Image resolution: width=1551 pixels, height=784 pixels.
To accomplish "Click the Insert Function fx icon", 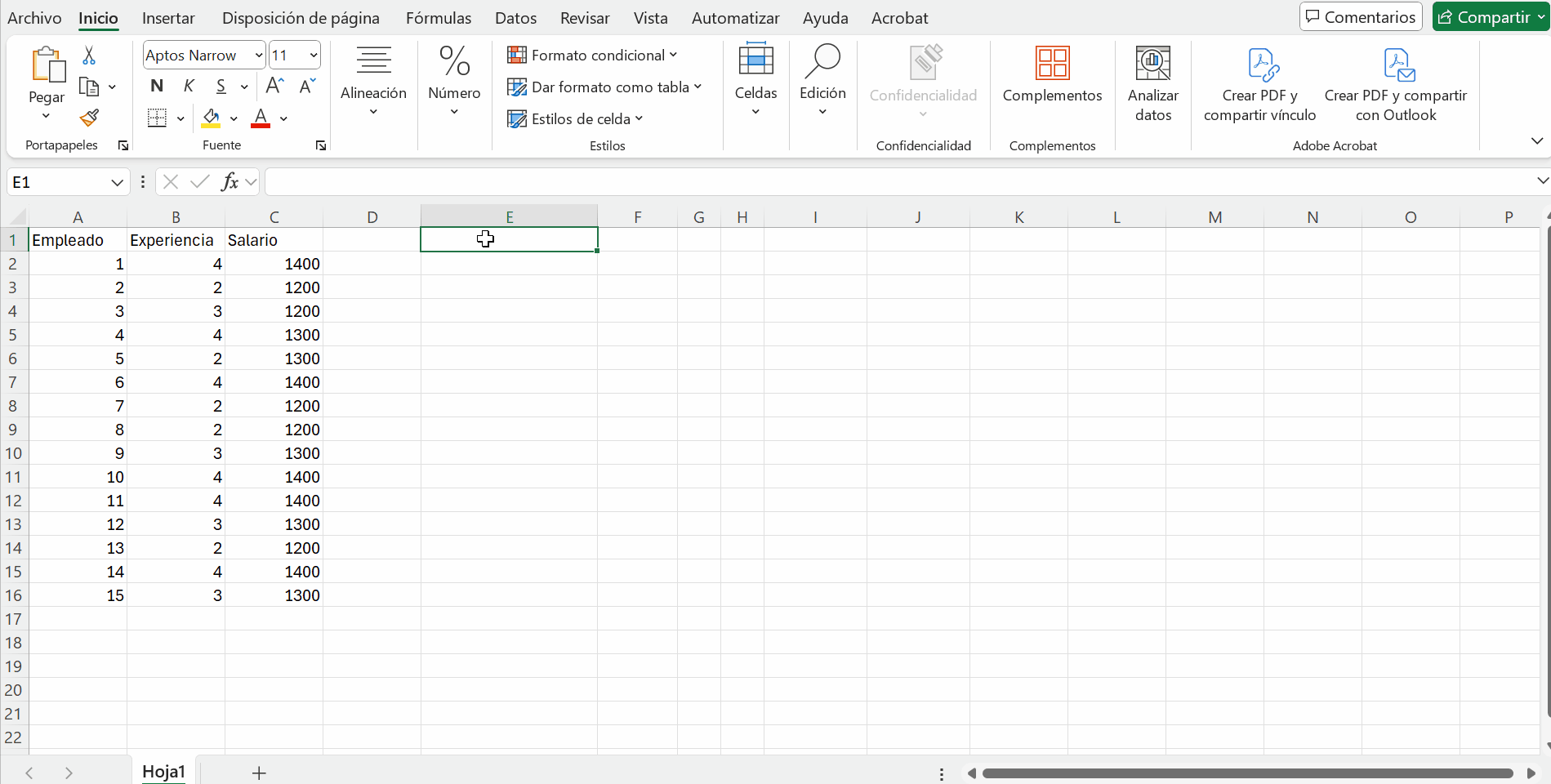I will [x=230, y=181].
